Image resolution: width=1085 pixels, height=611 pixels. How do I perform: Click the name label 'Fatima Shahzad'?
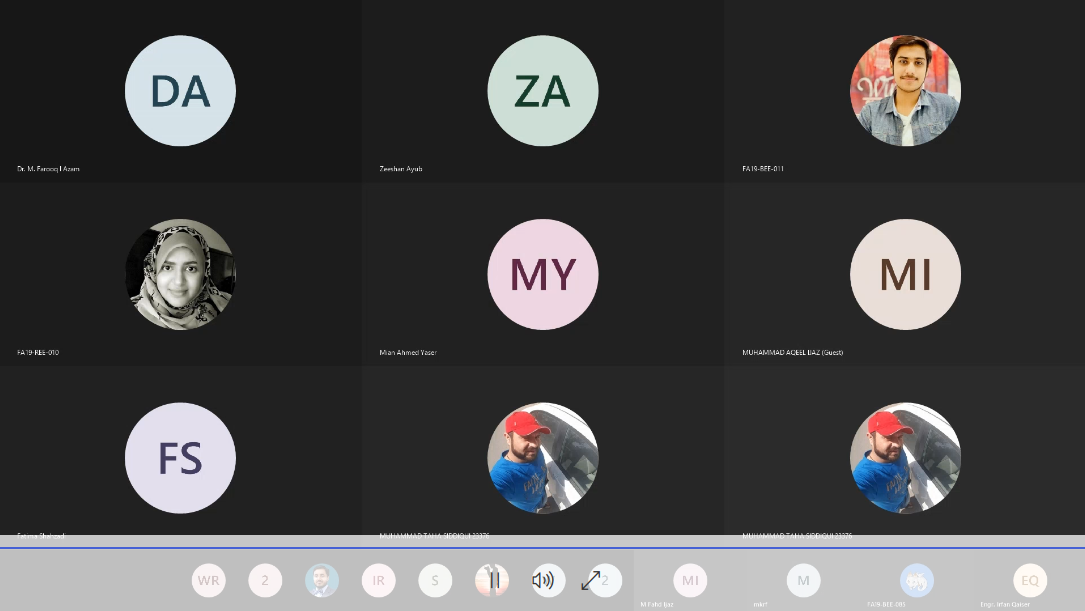tap(41, 536)
